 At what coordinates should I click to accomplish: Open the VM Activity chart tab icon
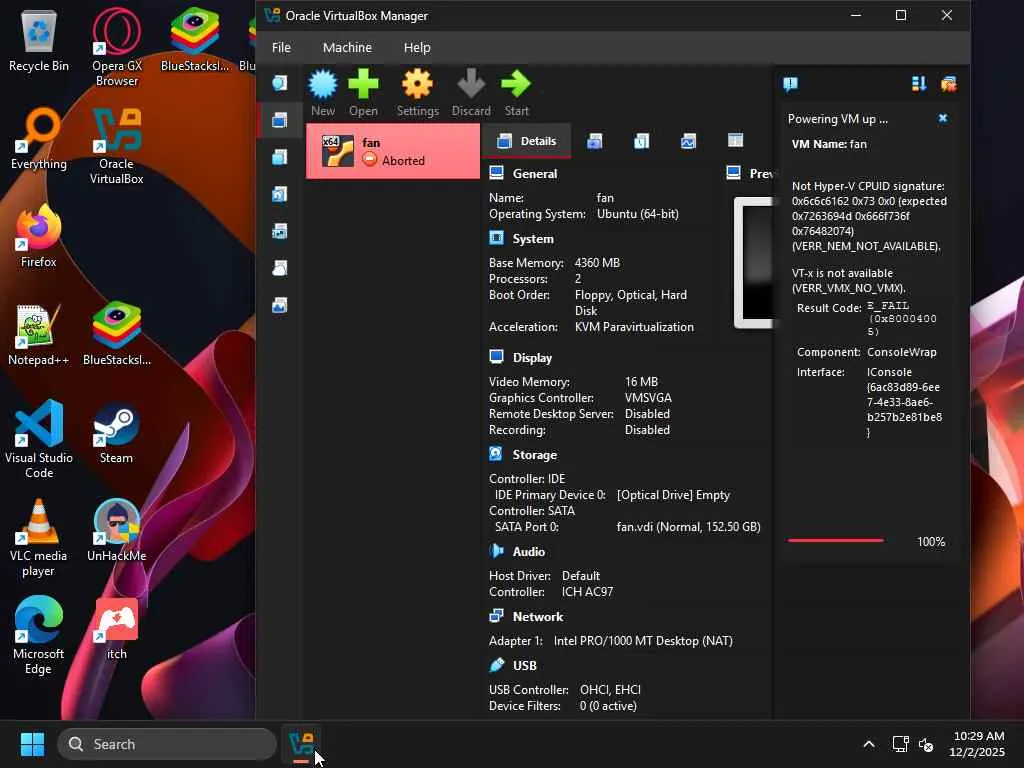pos(688,141)
